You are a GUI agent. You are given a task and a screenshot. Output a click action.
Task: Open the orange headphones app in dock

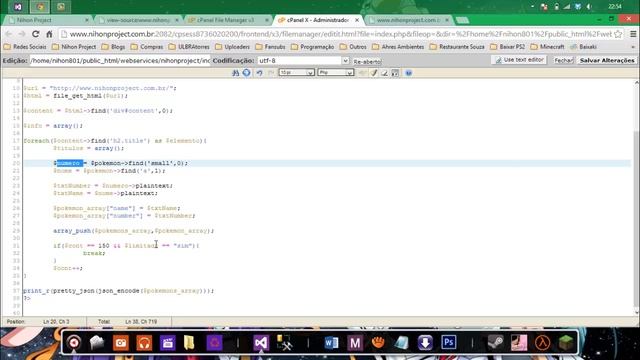click(144, 342)
